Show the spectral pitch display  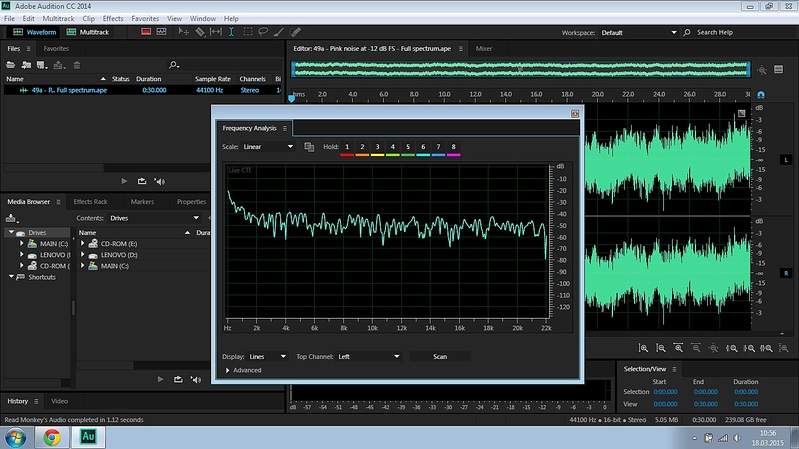(162, 32)
